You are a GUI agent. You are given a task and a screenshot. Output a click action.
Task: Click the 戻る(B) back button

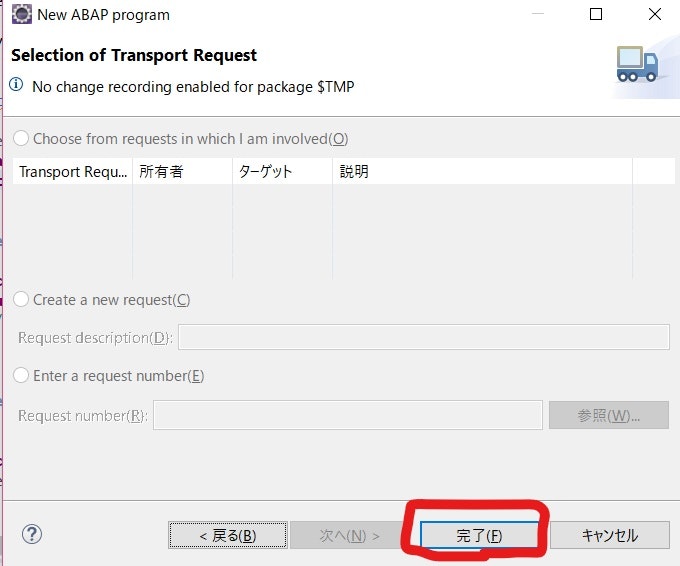point(228,535)
